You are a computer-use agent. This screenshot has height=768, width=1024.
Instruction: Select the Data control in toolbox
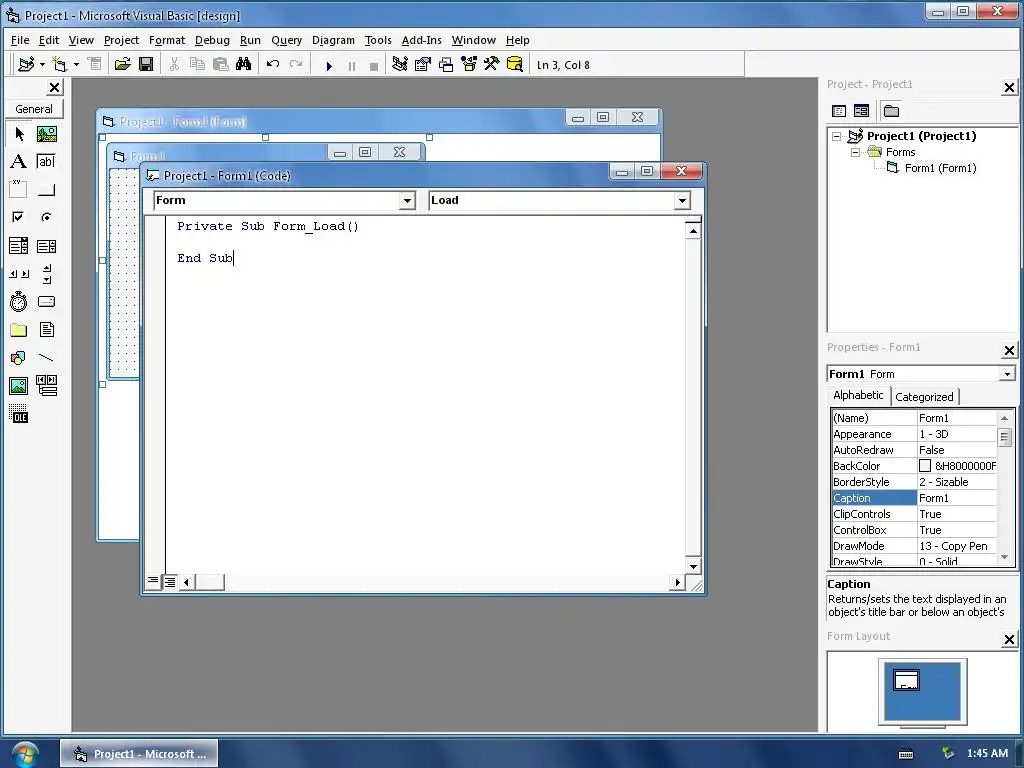point(46,385)
